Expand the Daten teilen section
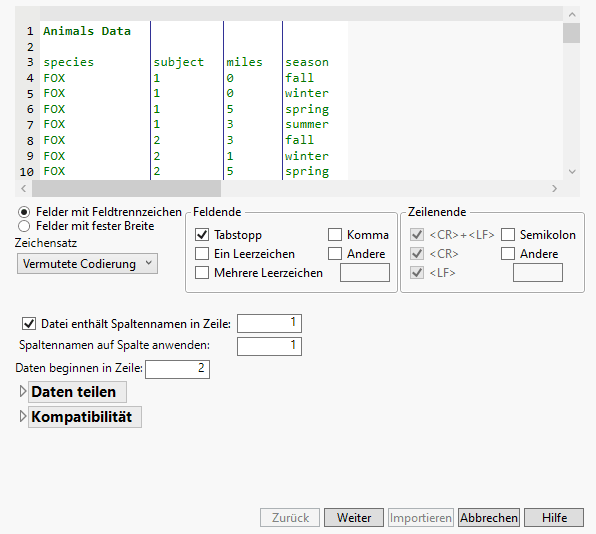The width and height of the screenshot is (596, 534). (x=23, y=391)
